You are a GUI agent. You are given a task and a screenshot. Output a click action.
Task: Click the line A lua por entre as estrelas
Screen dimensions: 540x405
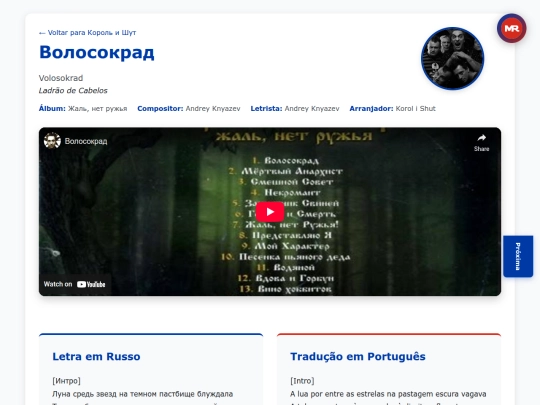tap(388, 394)
